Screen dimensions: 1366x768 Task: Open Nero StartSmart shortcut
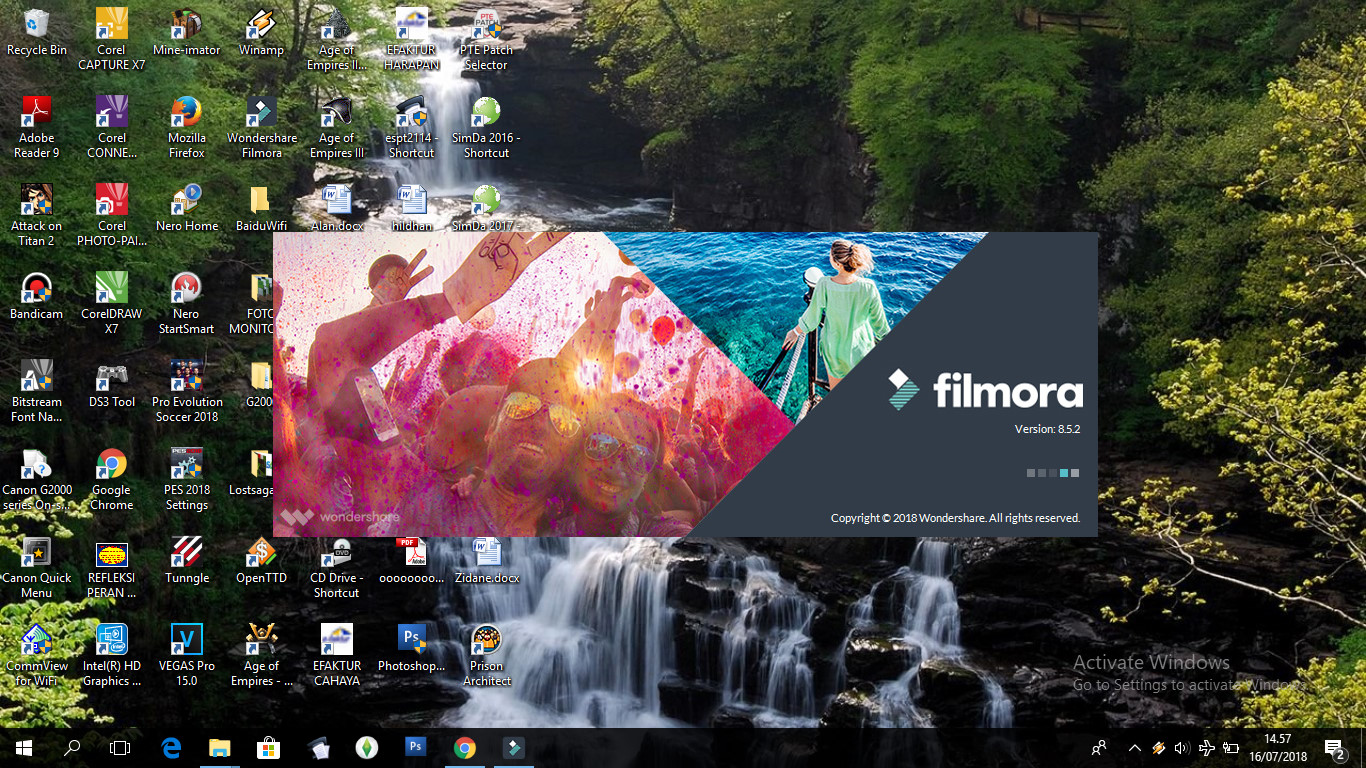coord(186,304)
